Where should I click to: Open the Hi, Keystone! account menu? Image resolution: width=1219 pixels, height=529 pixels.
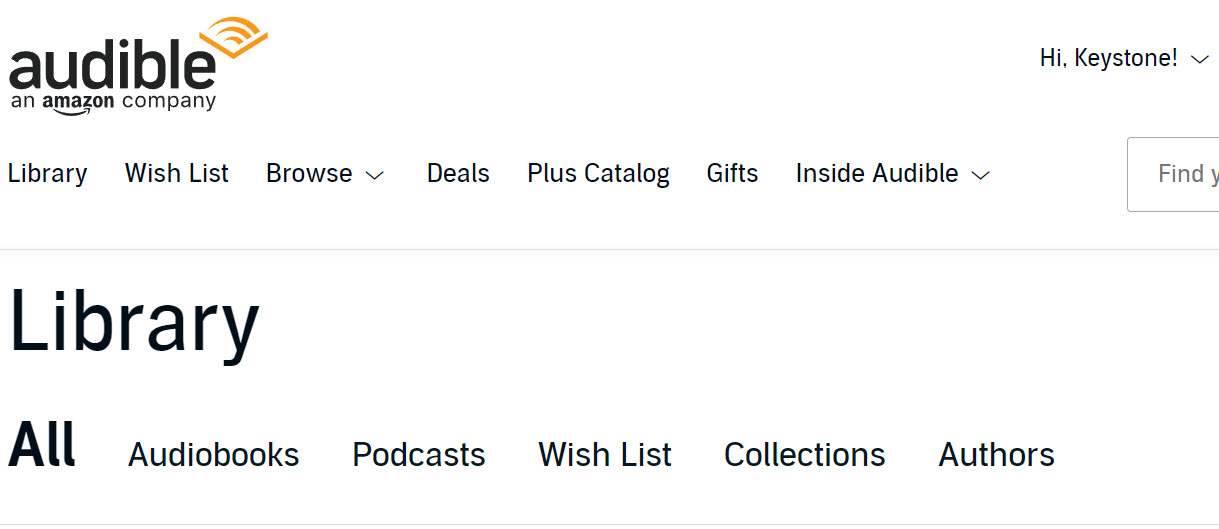(1124, 59)
